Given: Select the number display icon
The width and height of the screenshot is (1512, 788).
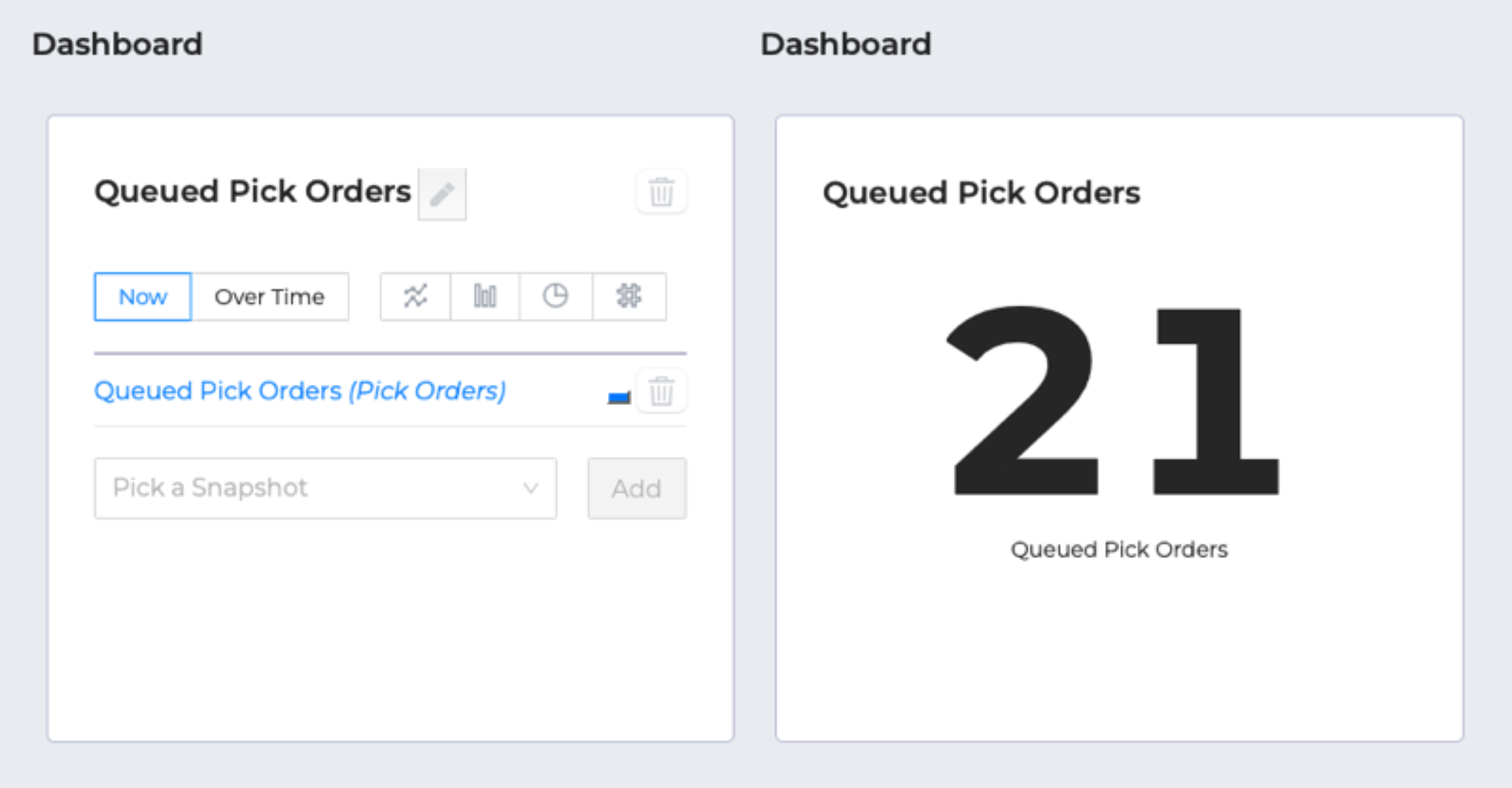Looking at the screenshot, I should [x=629, y=296].
